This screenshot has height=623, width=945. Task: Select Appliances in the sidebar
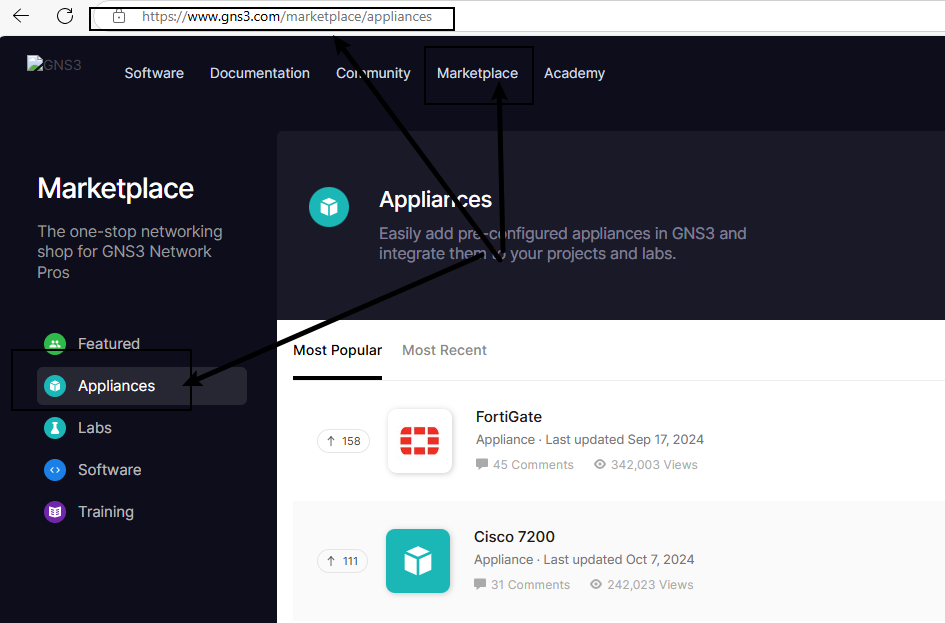(142, 386)
